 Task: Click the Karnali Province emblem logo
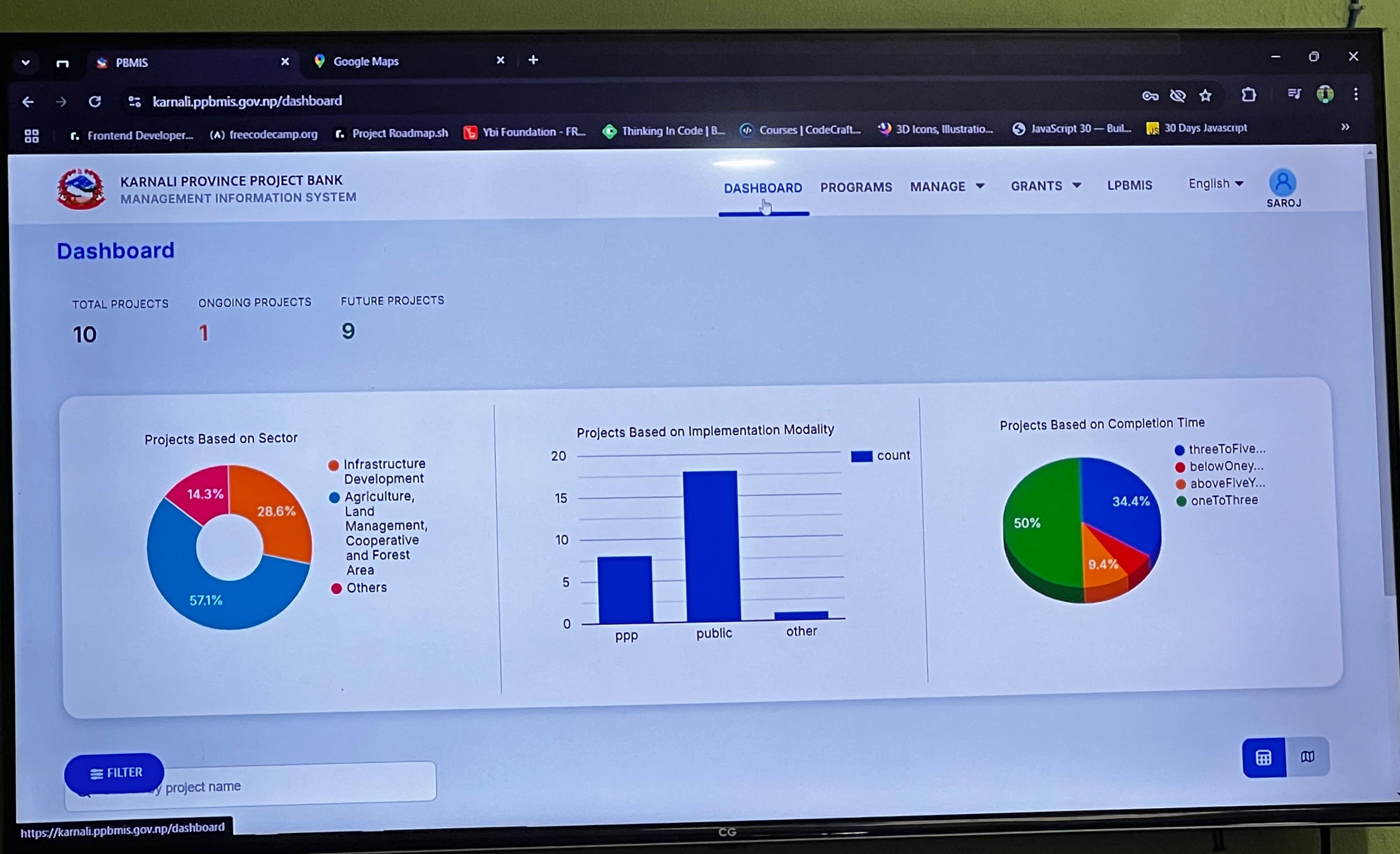81,189
